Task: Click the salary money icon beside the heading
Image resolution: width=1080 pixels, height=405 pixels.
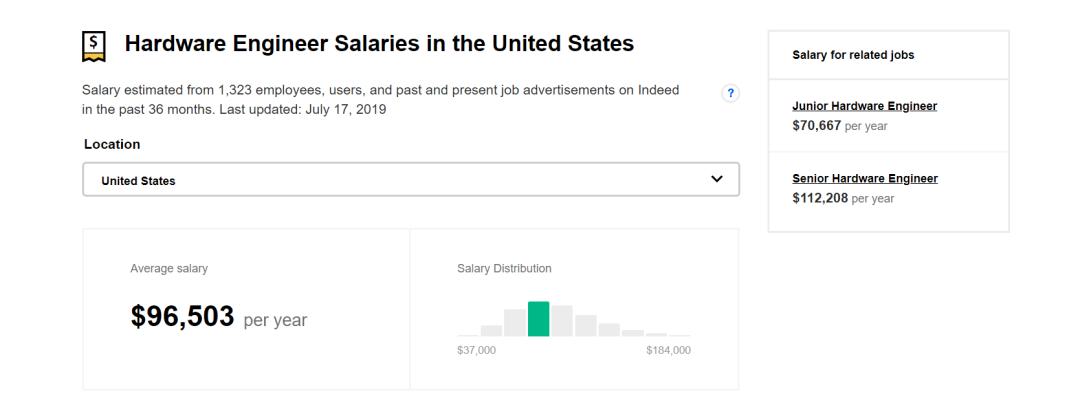Action: tap(92, 46)
